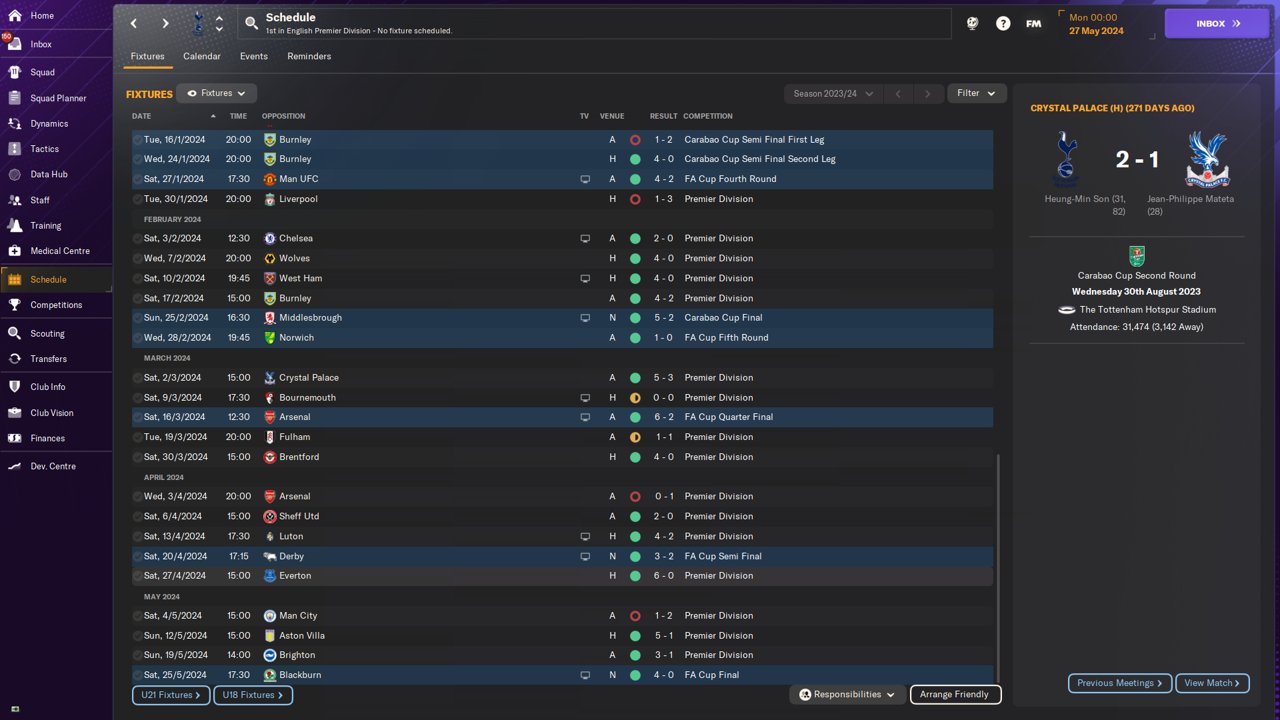Viewport: 1280px width, 720px height.
Task: Click the View Match button
Action: coord(1212,683)
